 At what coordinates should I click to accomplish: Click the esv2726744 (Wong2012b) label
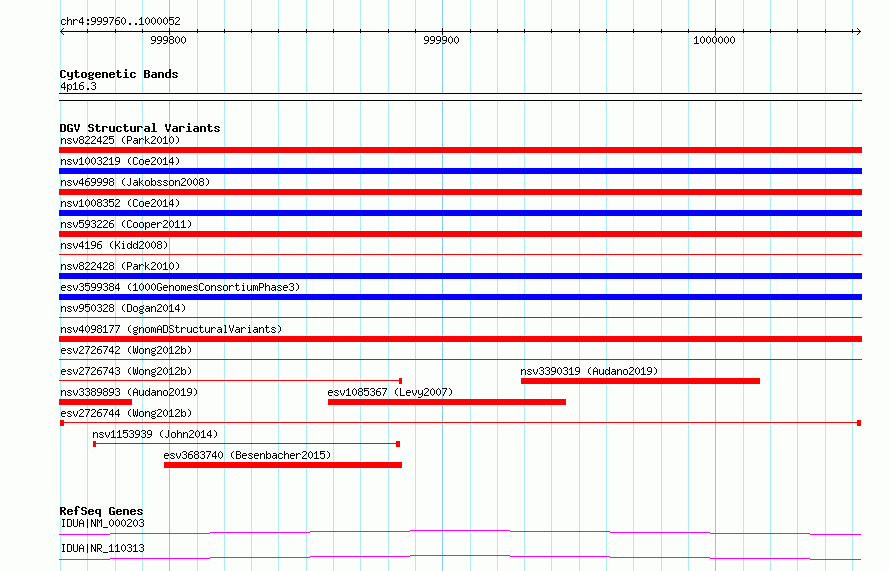[x=126, y=413]
